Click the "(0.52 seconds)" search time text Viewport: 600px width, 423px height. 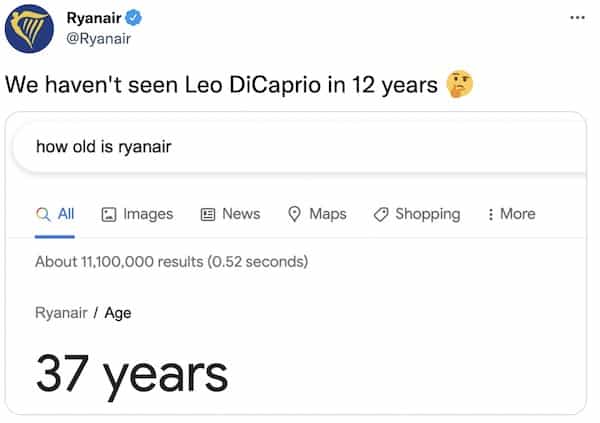point(257,262)
